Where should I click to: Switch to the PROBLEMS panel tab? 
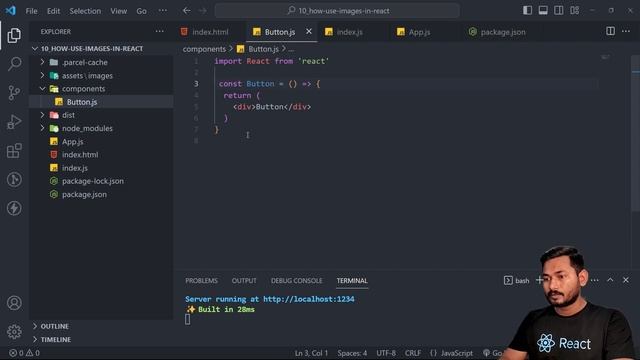201,281
